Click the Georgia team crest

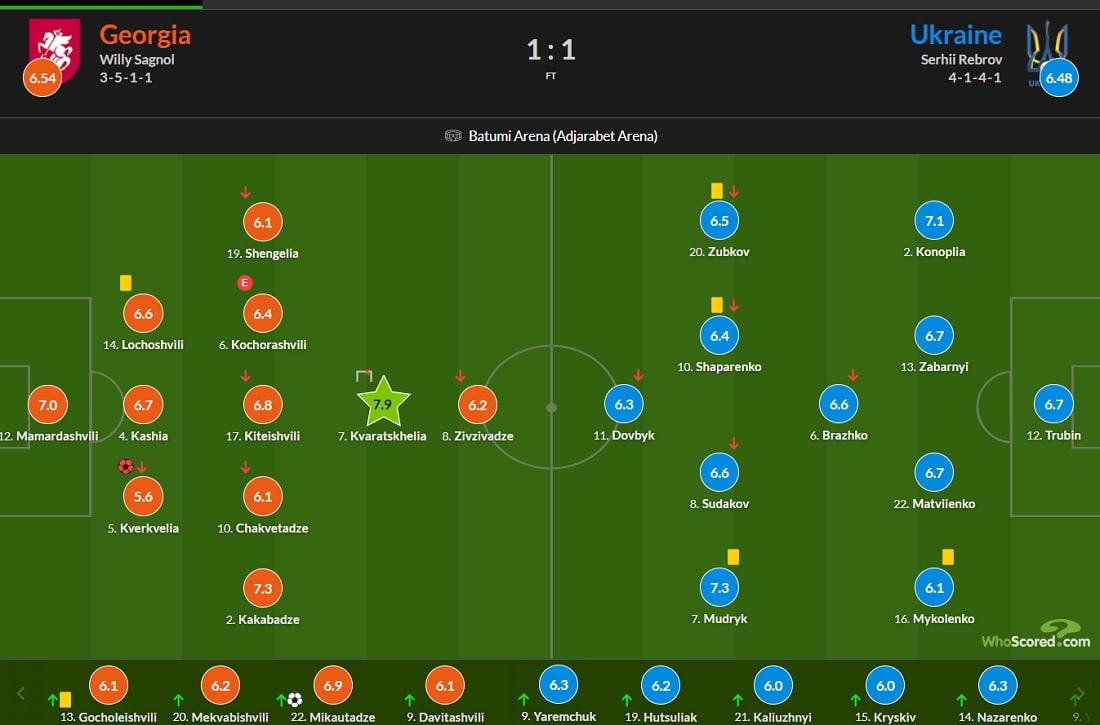[54, 49]
